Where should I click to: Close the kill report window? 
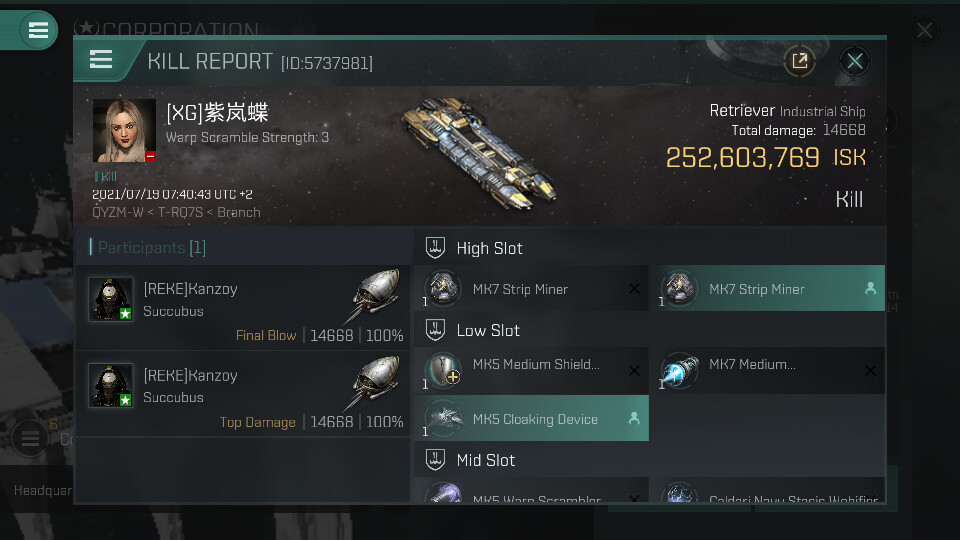(x=855, y=61)
